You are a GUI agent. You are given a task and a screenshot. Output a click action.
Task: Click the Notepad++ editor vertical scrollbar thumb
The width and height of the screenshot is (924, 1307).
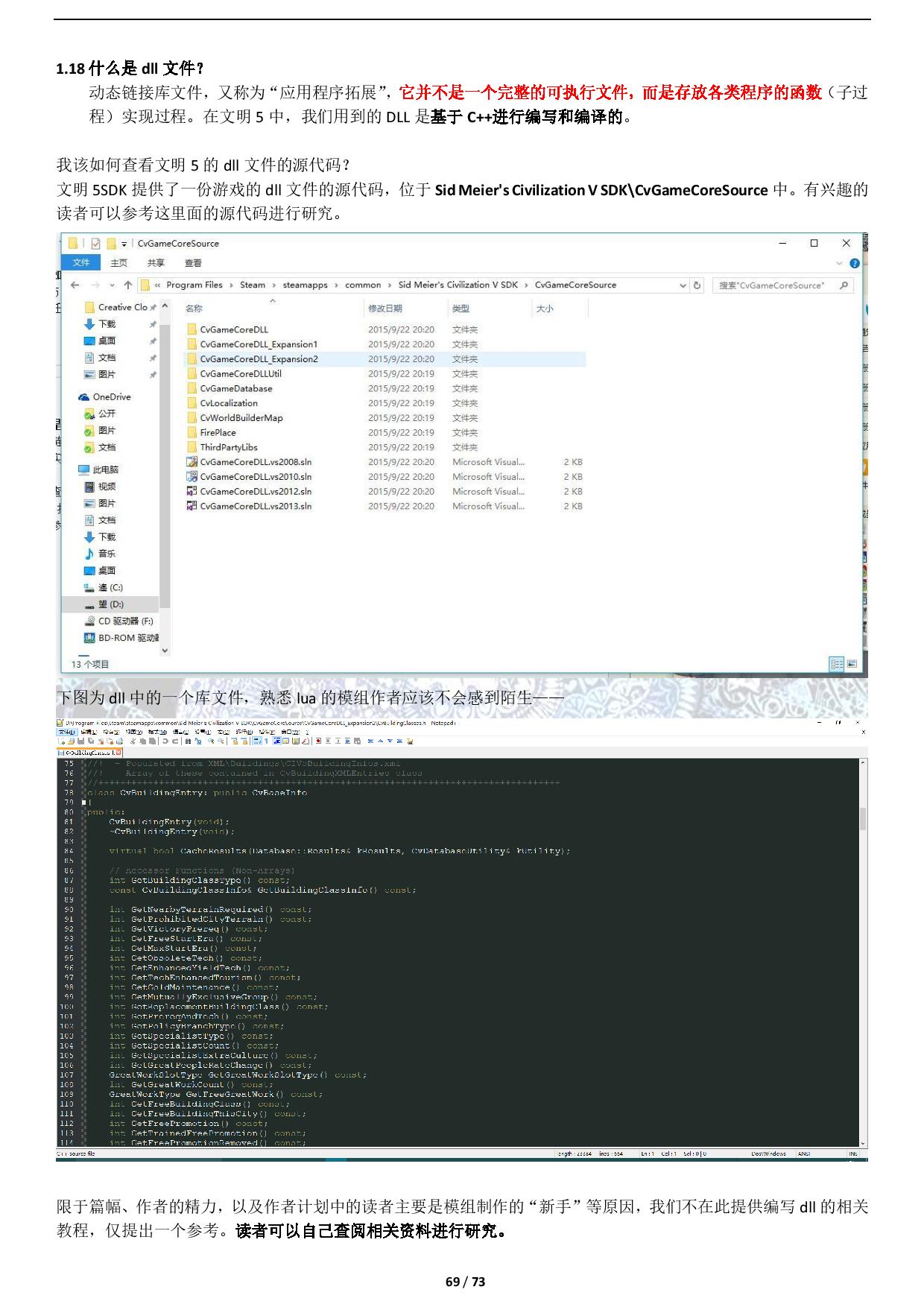[x=864, y=819]
